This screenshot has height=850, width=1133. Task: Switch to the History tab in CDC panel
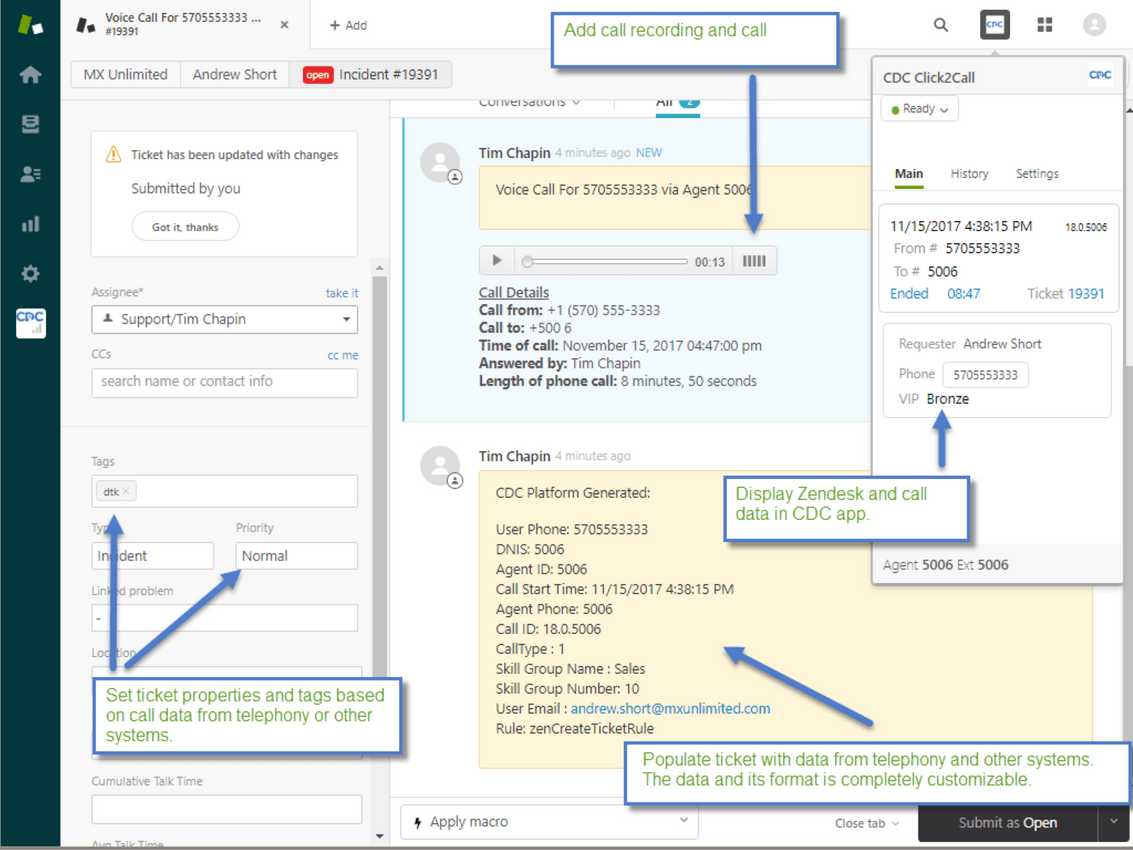click(969, 173)
